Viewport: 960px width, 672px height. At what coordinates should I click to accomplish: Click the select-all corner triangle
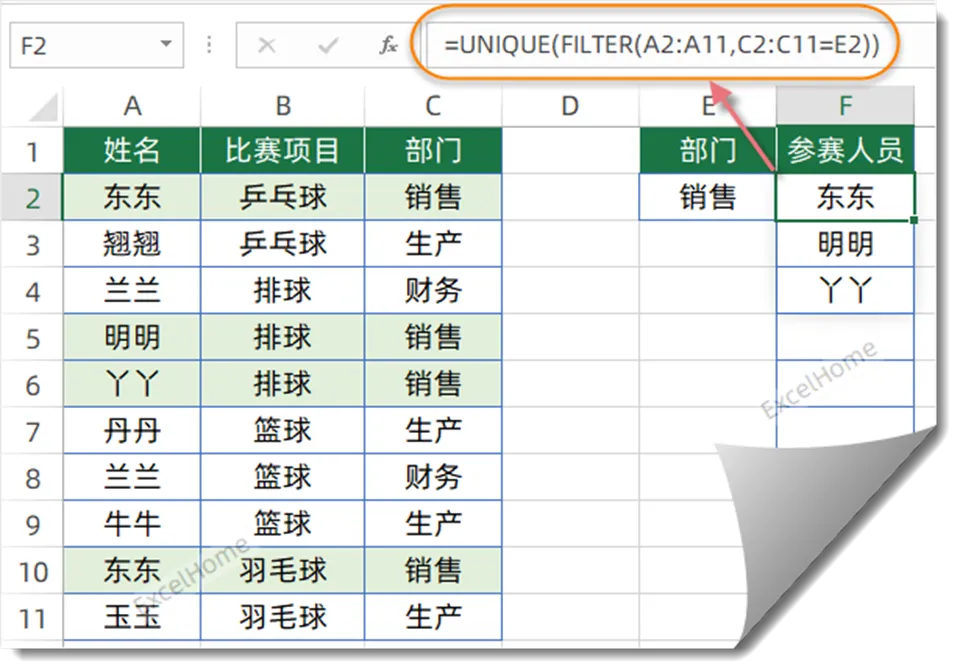click(43, 107)
